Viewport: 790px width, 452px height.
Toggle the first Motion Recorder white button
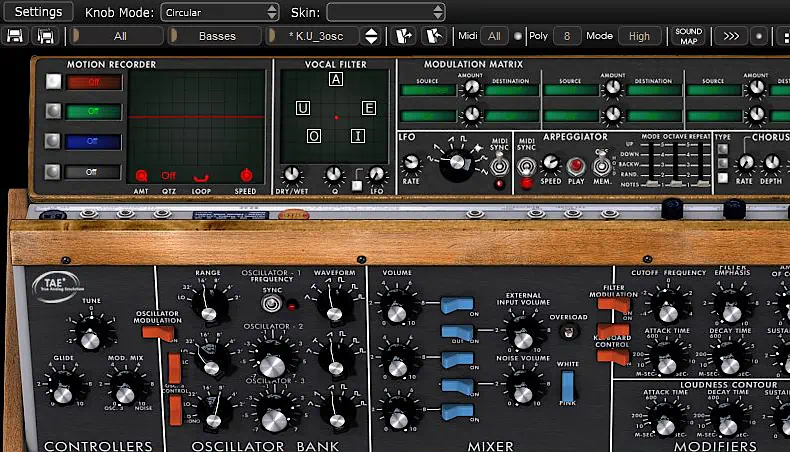(53, 81)
